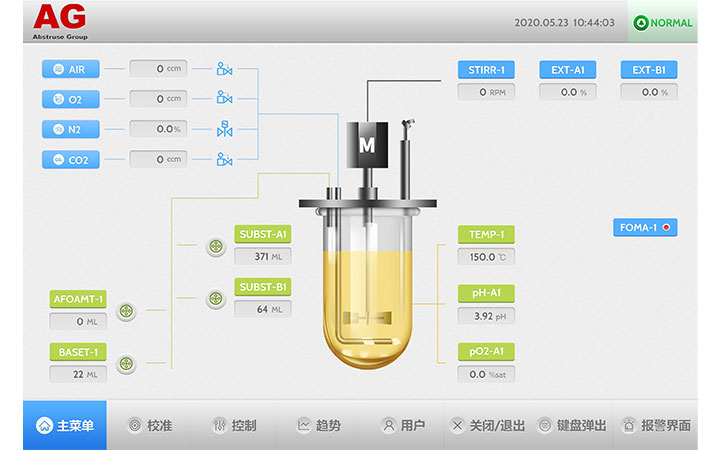Click the SUBST-B1 pump icon
This screenshot has width=720, height=450.
(x=215, y=298)
